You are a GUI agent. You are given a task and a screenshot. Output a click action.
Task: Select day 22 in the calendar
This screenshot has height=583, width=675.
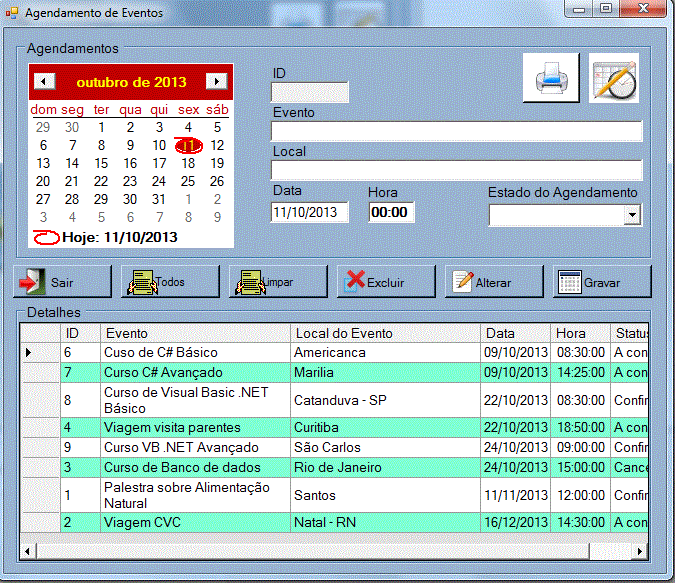[x=101, y=181]
